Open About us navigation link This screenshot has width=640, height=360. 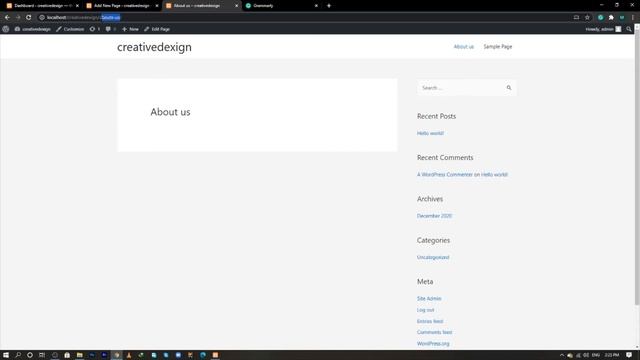[x=464, y=47]
